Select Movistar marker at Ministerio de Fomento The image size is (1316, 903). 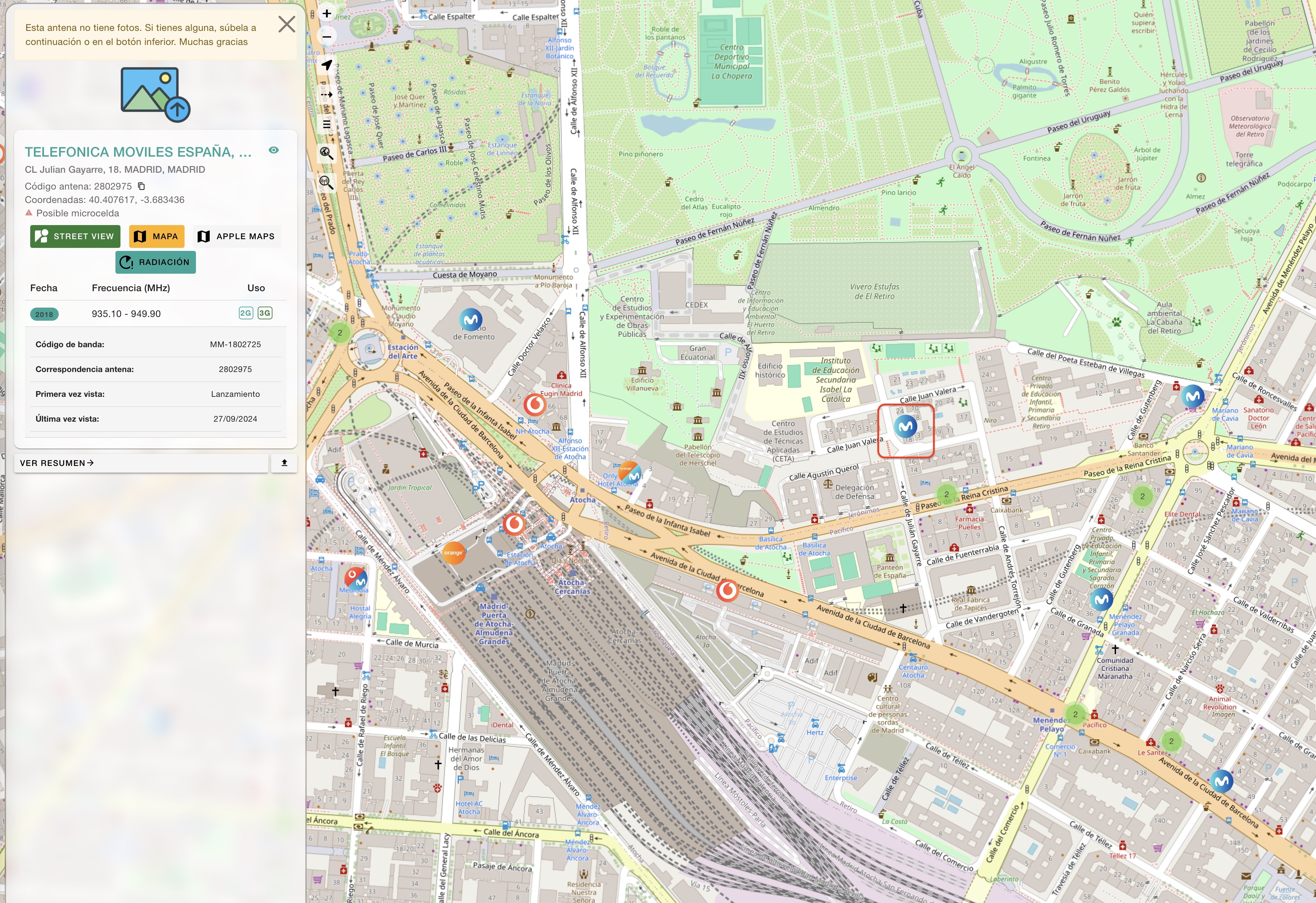[470, 320]
